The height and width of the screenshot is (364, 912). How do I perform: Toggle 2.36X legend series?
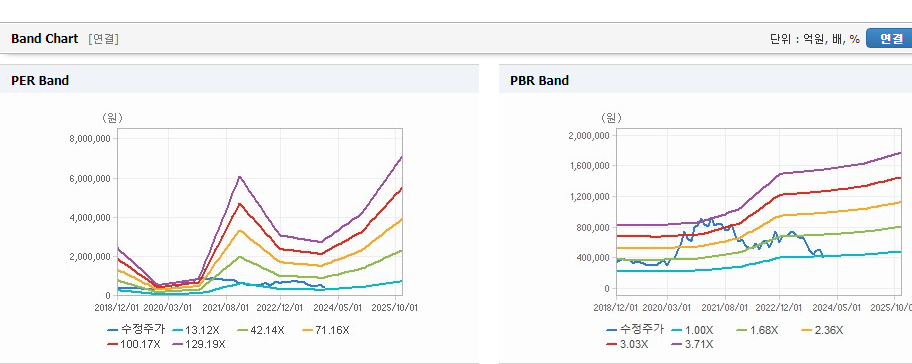click(x=821, y=330)
